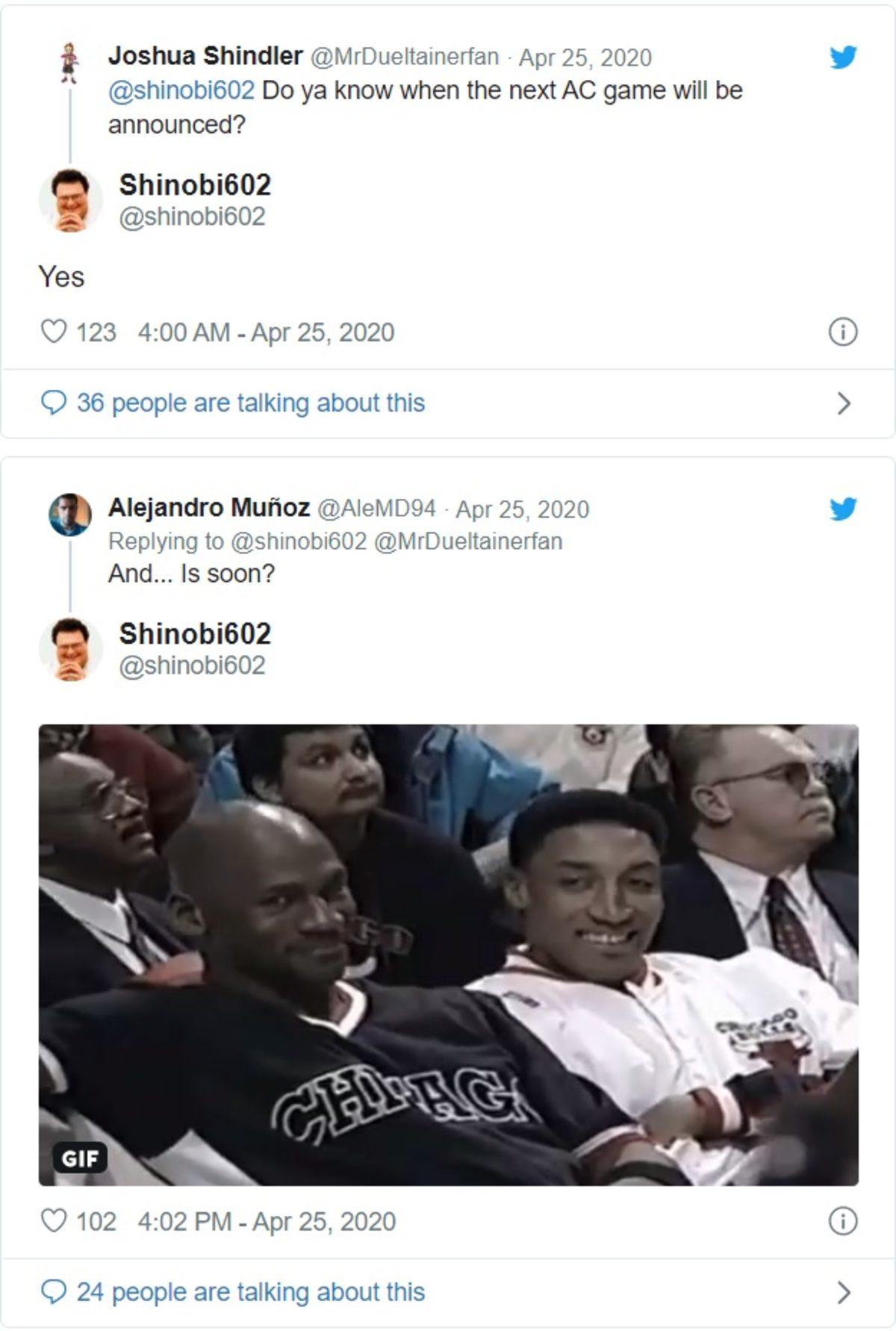Open info icon on the GIF tweet
The height and width of the screenshot is (1331, 896).
coord(843,1221)
